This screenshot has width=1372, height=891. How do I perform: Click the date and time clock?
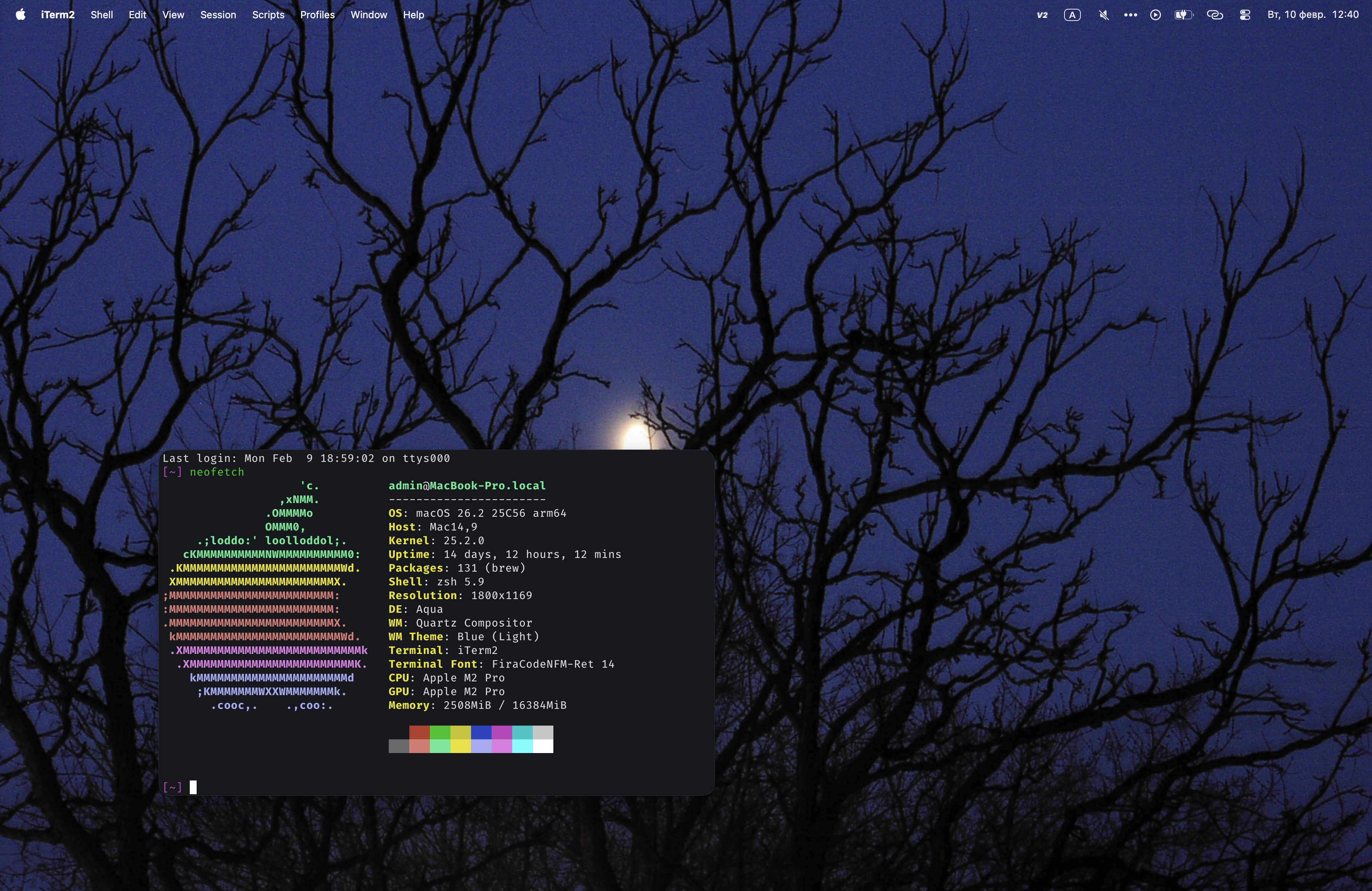[x=1313, y=15]
